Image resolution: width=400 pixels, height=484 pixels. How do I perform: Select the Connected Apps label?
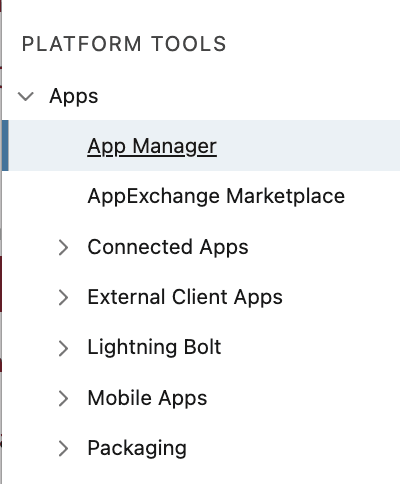tap(168, 247)
